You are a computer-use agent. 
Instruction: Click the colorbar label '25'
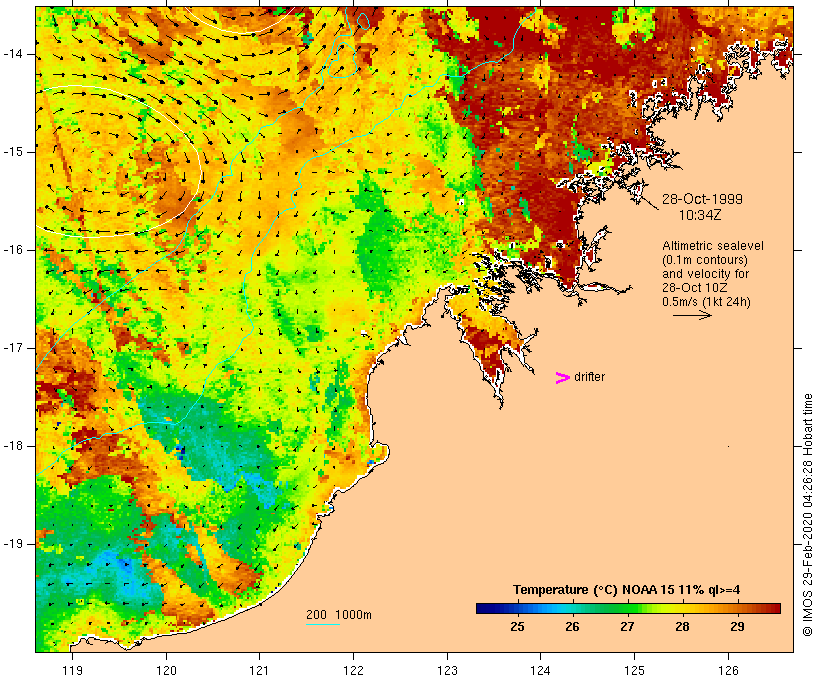tap(517, 626)
